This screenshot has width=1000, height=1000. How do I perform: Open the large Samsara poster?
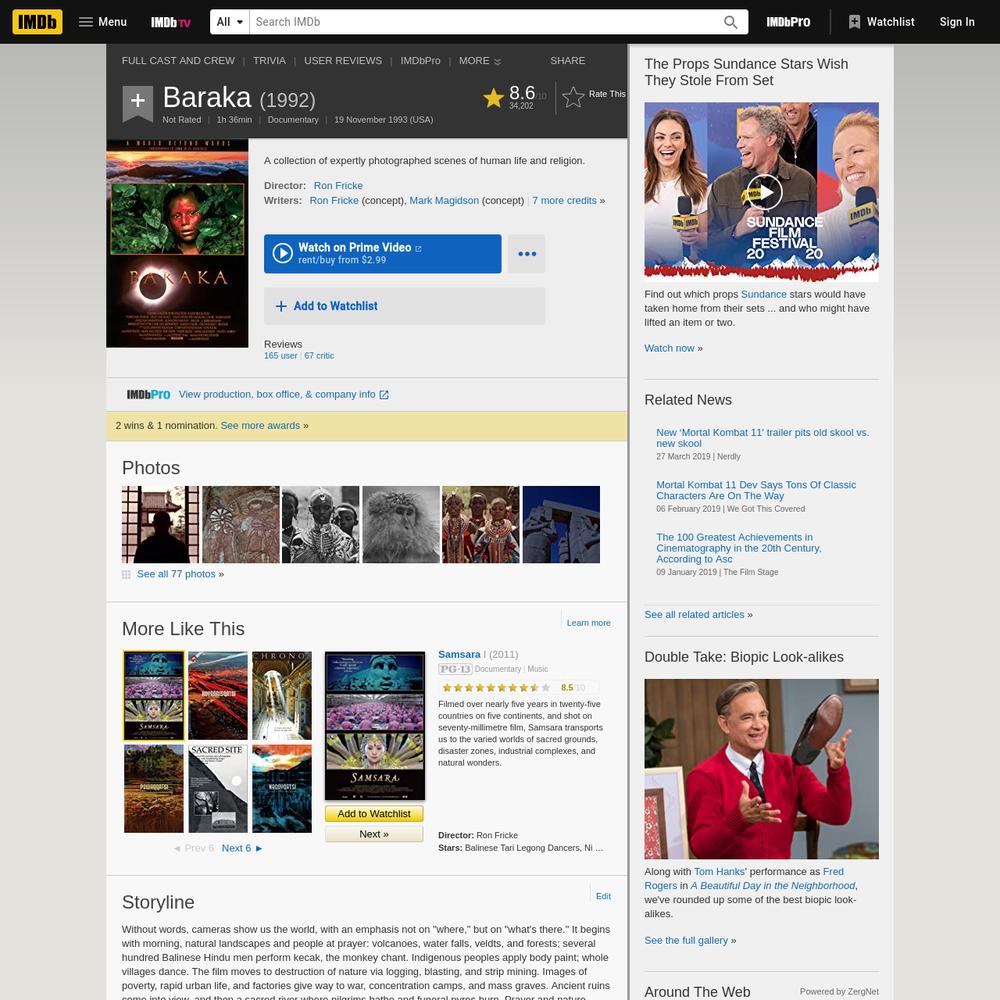point(374,725)
